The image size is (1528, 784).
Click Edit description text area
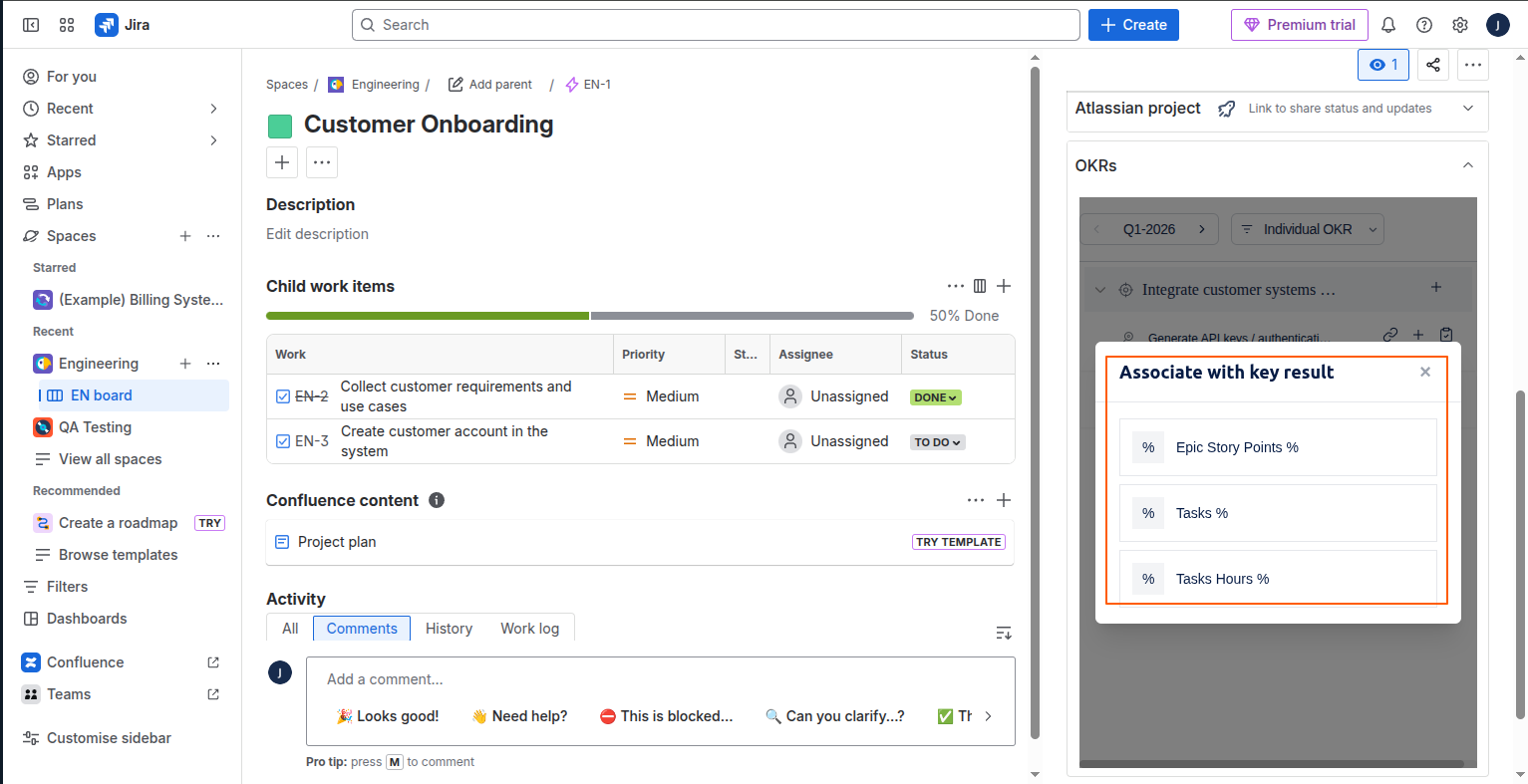(317, 234)
